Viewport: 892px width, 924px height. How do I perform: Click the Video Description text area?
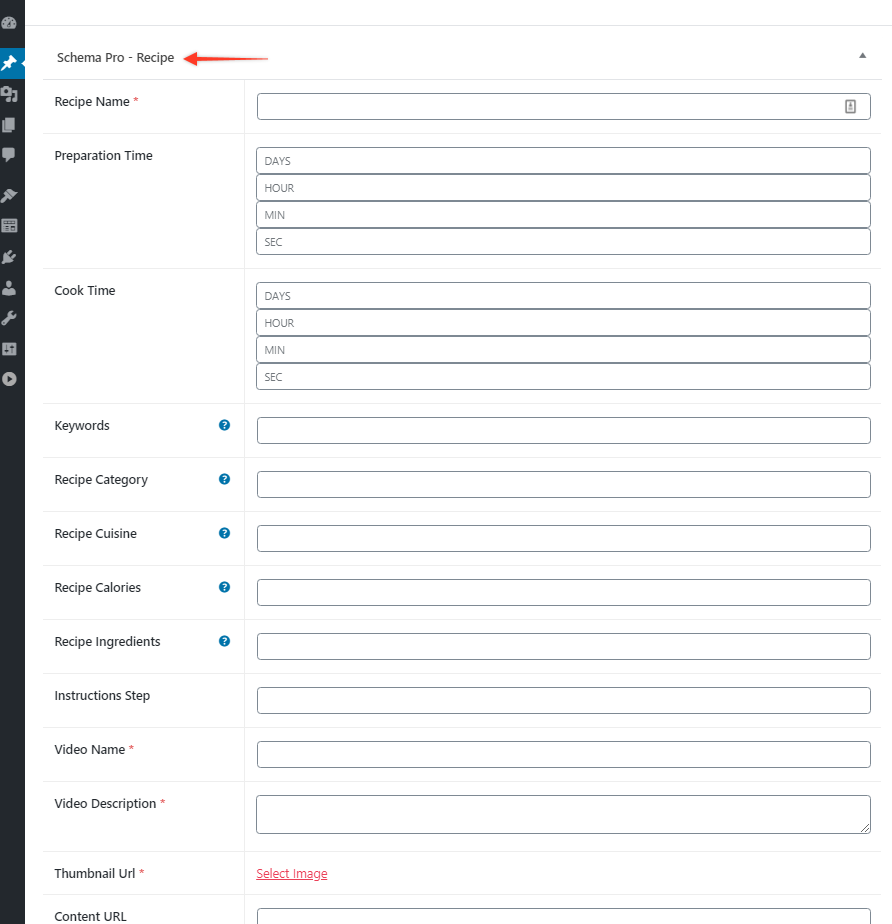click(563, 814)
